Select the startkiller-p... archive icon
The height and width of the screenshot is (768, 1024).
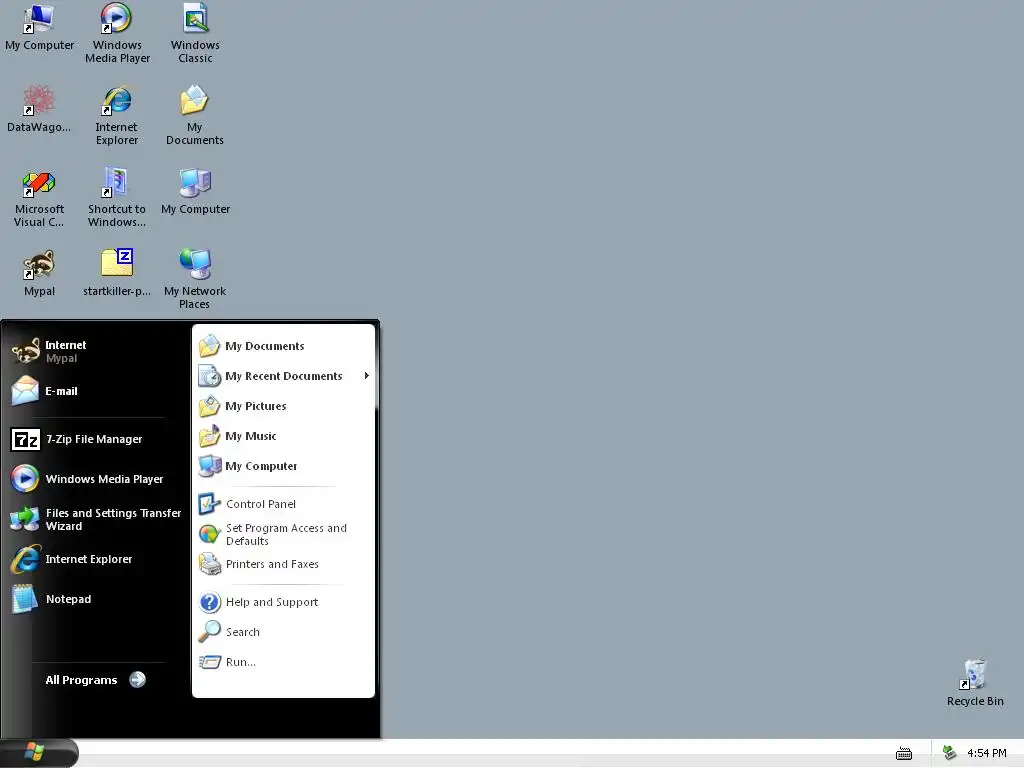[x=117, y=273]
